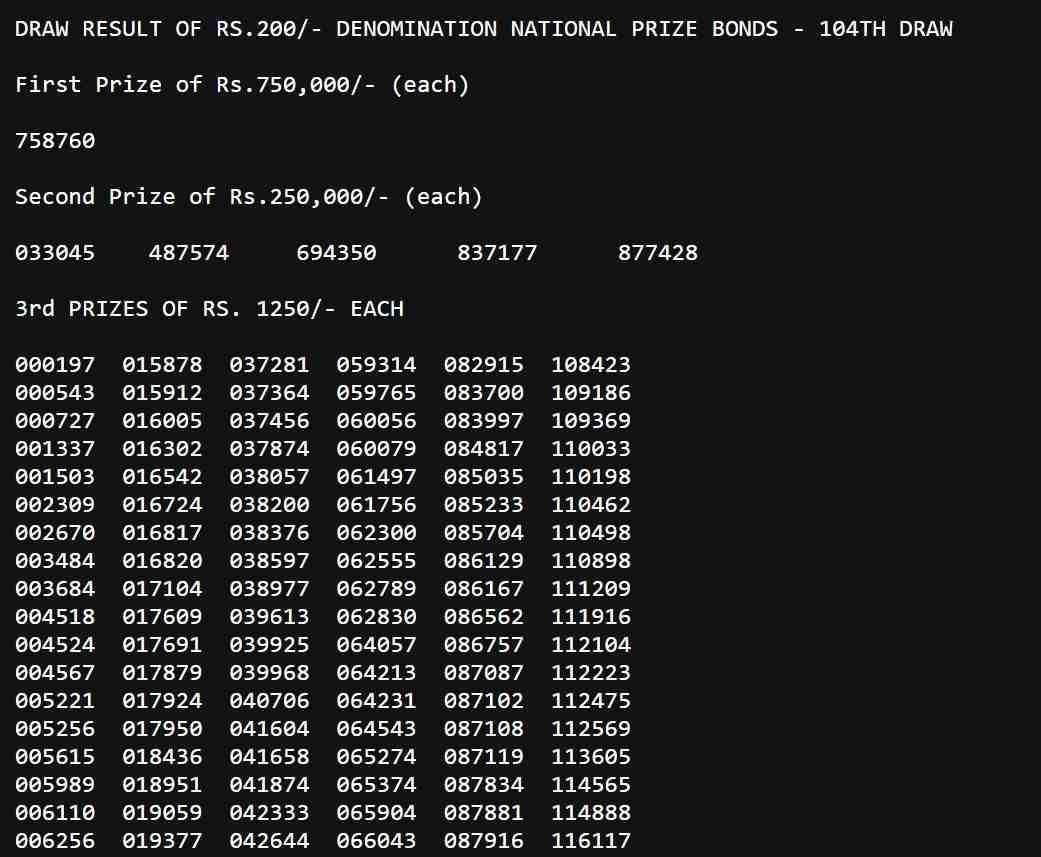The image size is (1041, 857).
Task: Select second prize number 033045
Action: (x=54, y=253)
